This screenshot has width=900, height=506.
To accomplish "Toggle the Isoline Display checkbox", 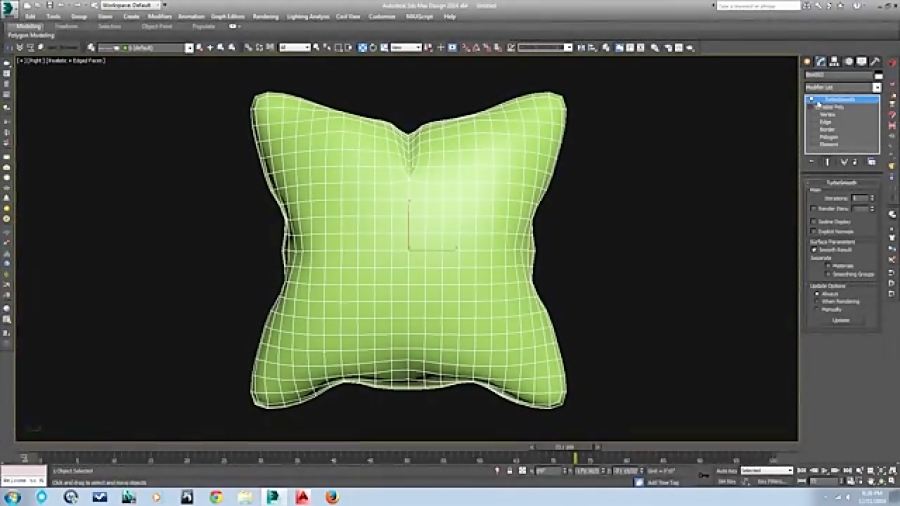I will click(814, 221).
